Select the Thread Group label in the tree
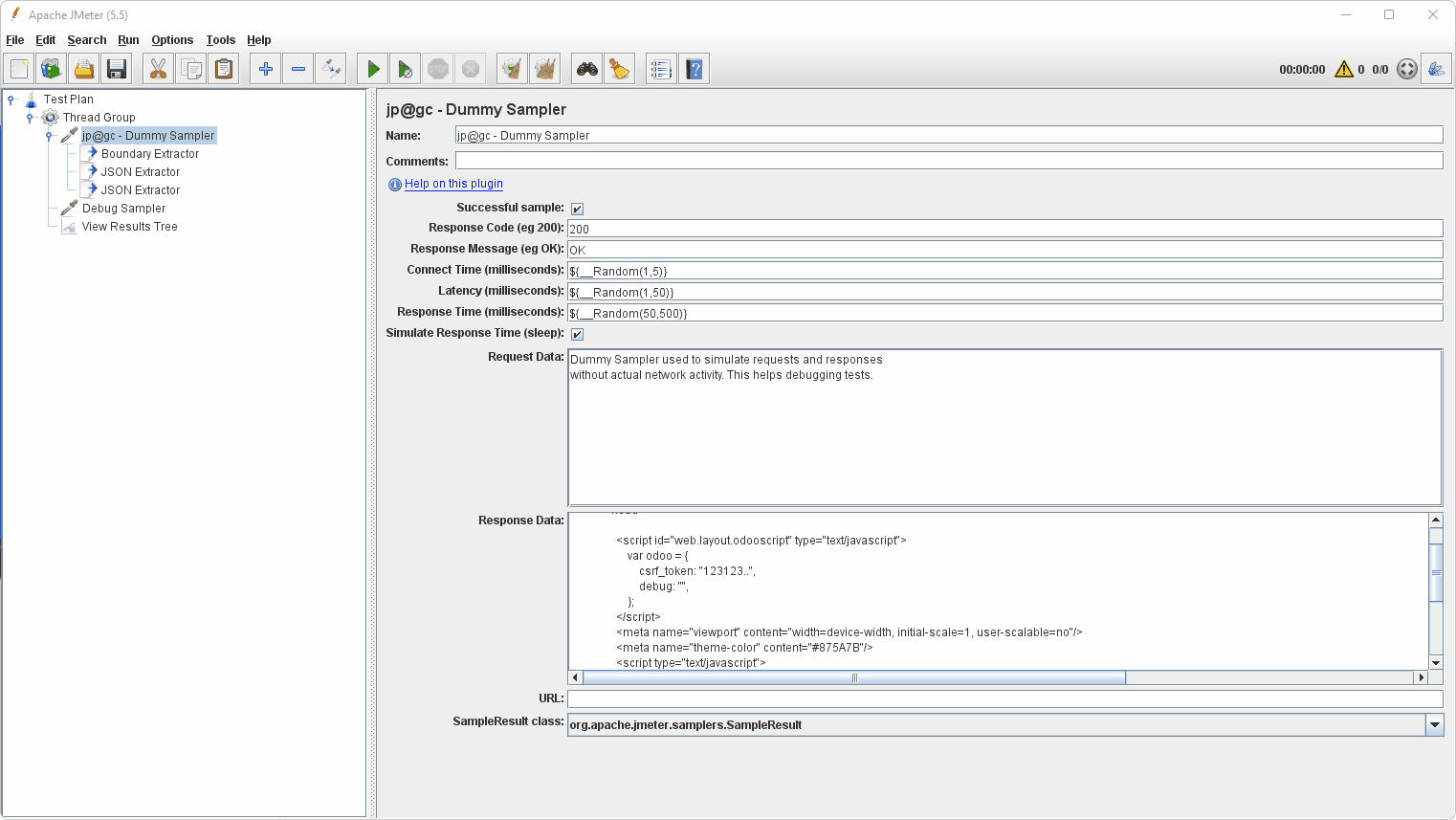Image resolution: width=1456 pixels, height=820 pixels. pyautogui.click(x=99, y=118)
